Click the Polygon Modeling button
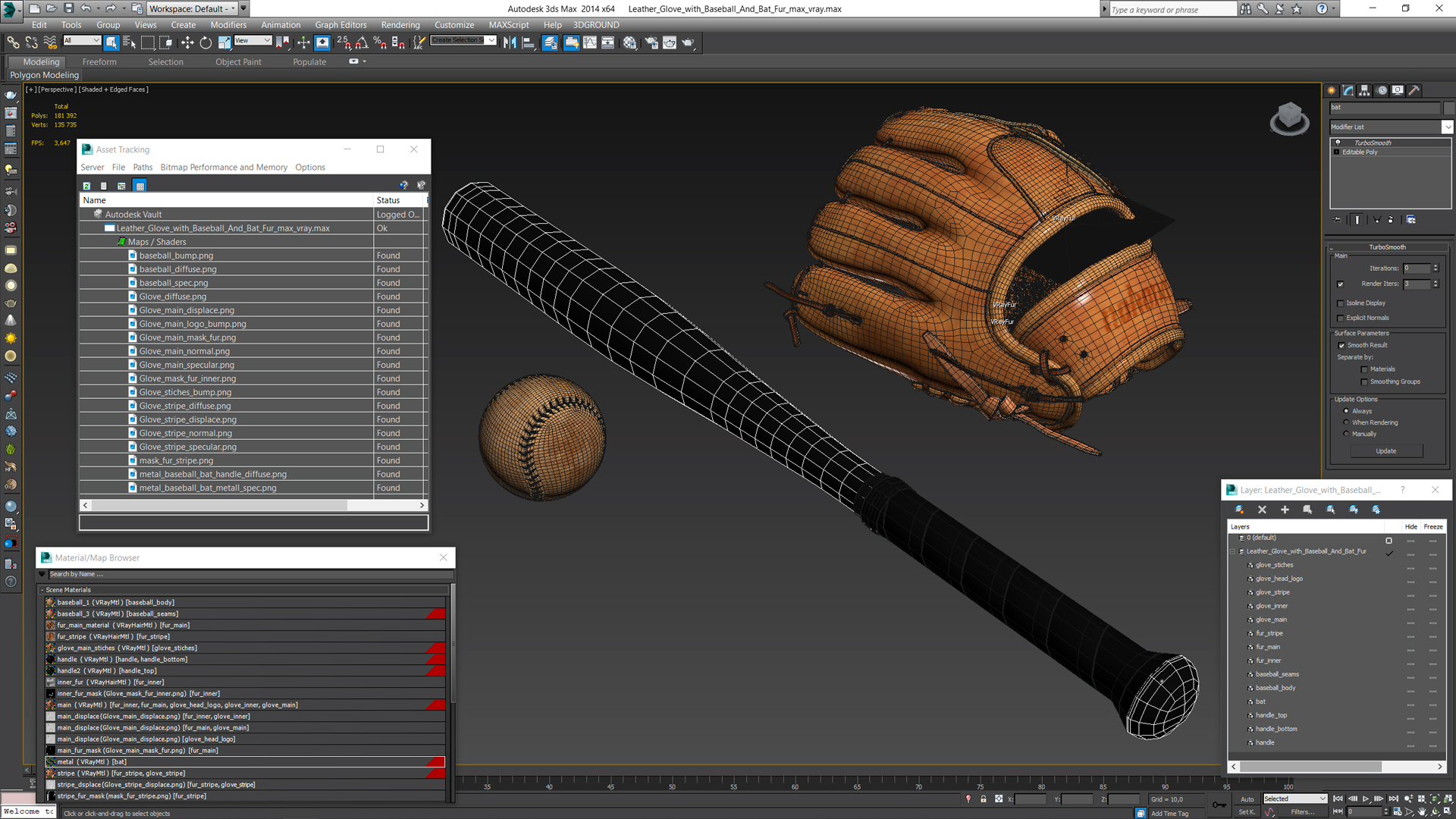This screenshot has width=1456, height=819. pos(44,75)
